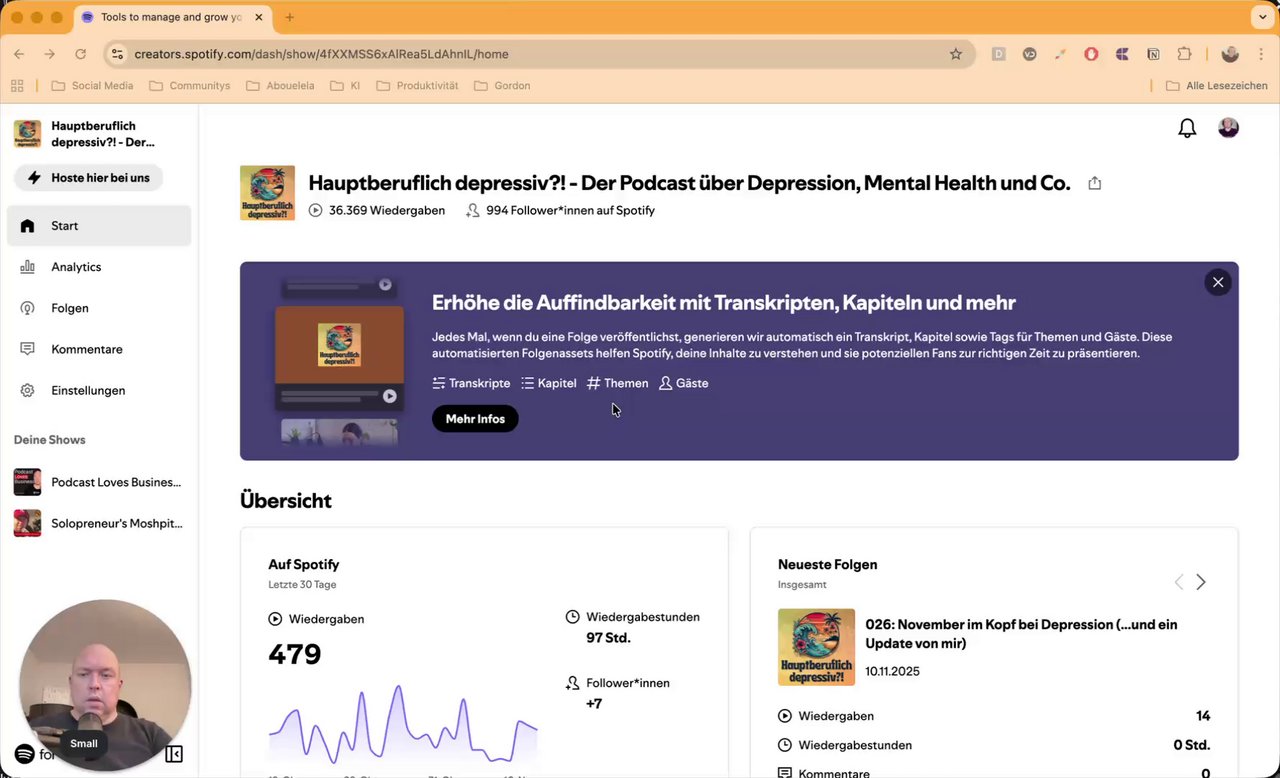Click podcast cover art beside title
The height and width of the screenshot is (778, 1280).
[x=267, y=193]
